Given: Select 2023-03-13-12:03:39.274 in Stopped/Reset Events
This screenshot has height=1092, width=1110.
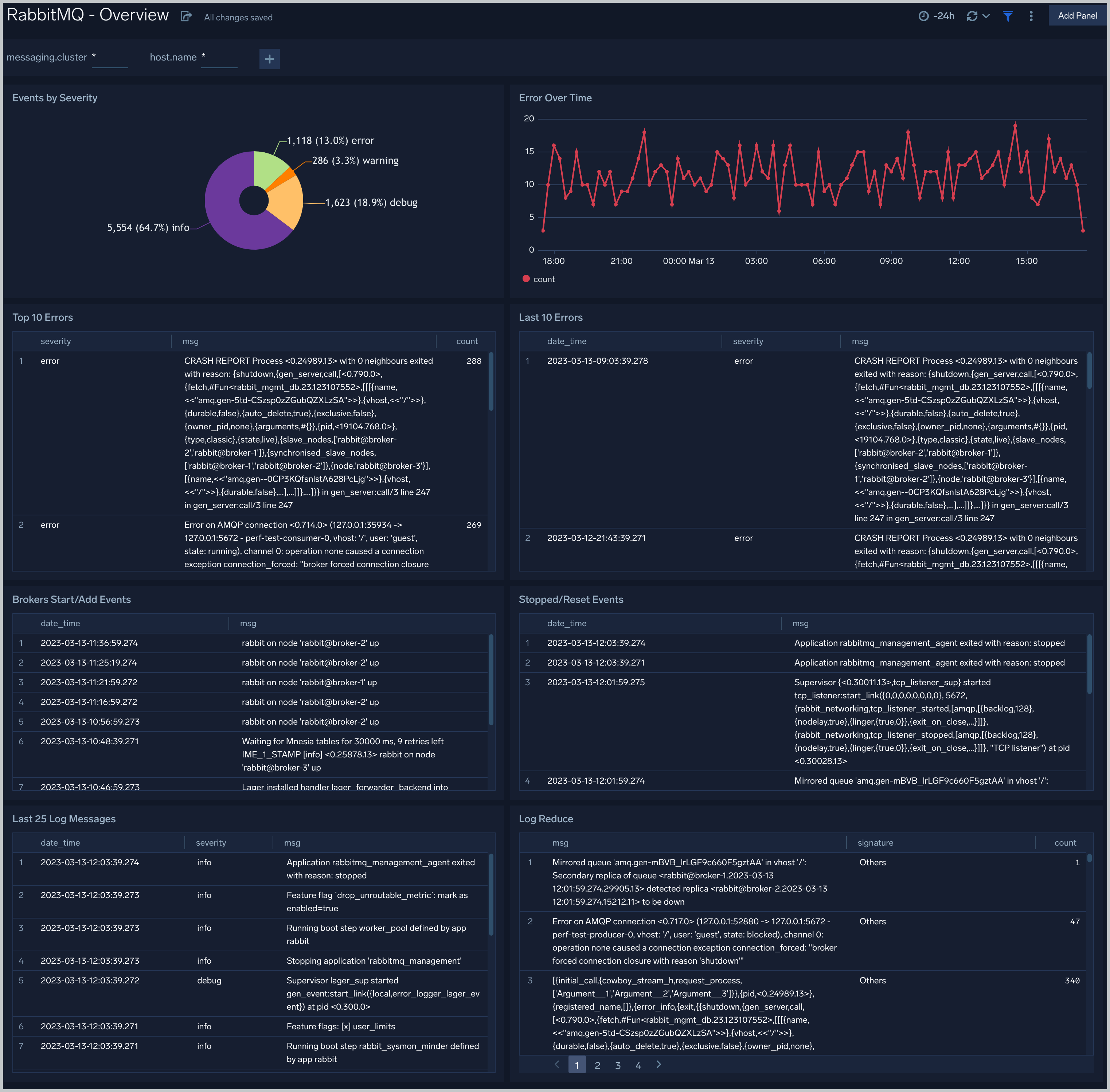Looking at the screenshot, I should tap(596, 643).
